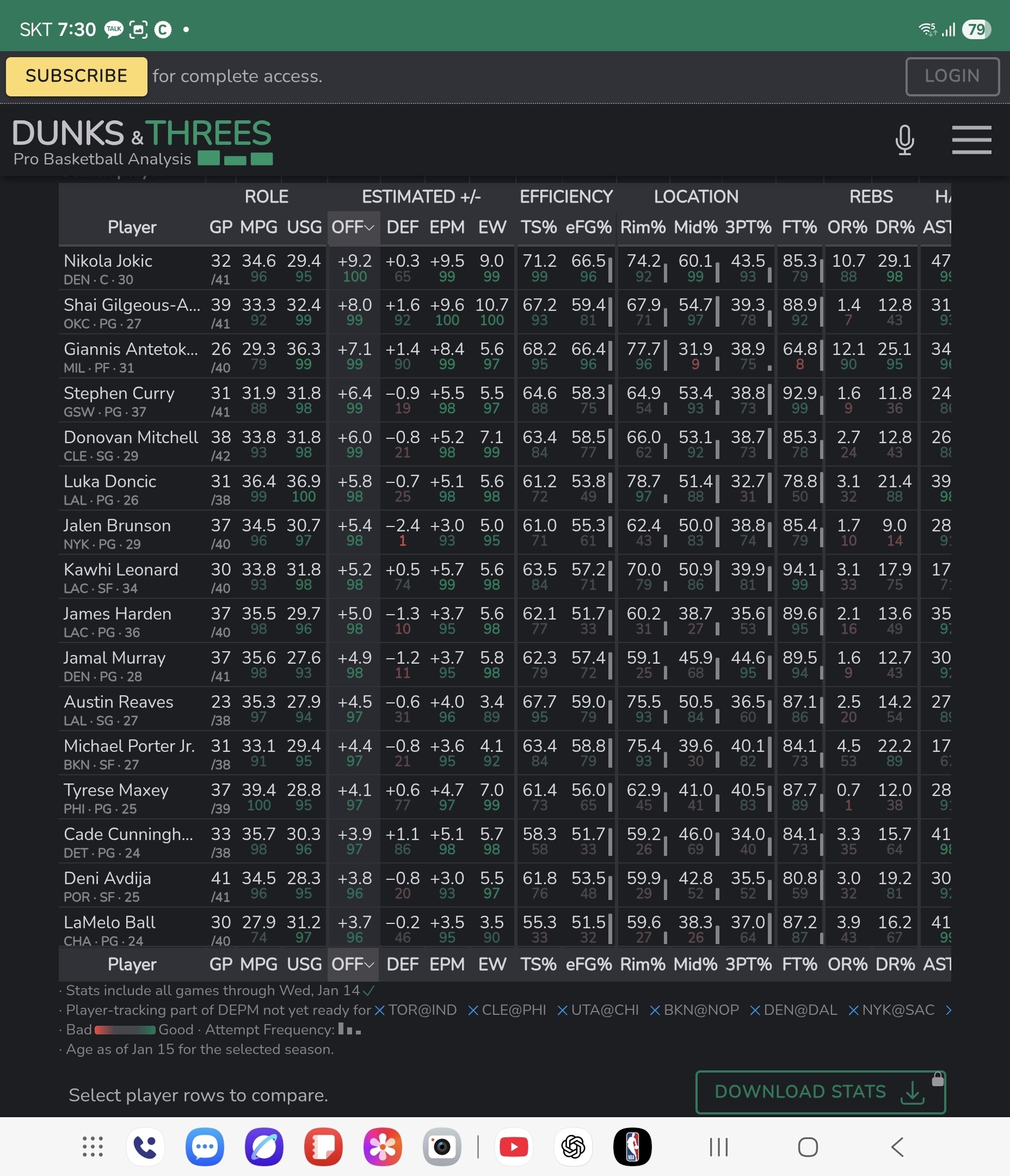This screenshot has width=1010, height=1176.
Task: Tap the Wi-Fi status icon
Action: coord(928,29)
